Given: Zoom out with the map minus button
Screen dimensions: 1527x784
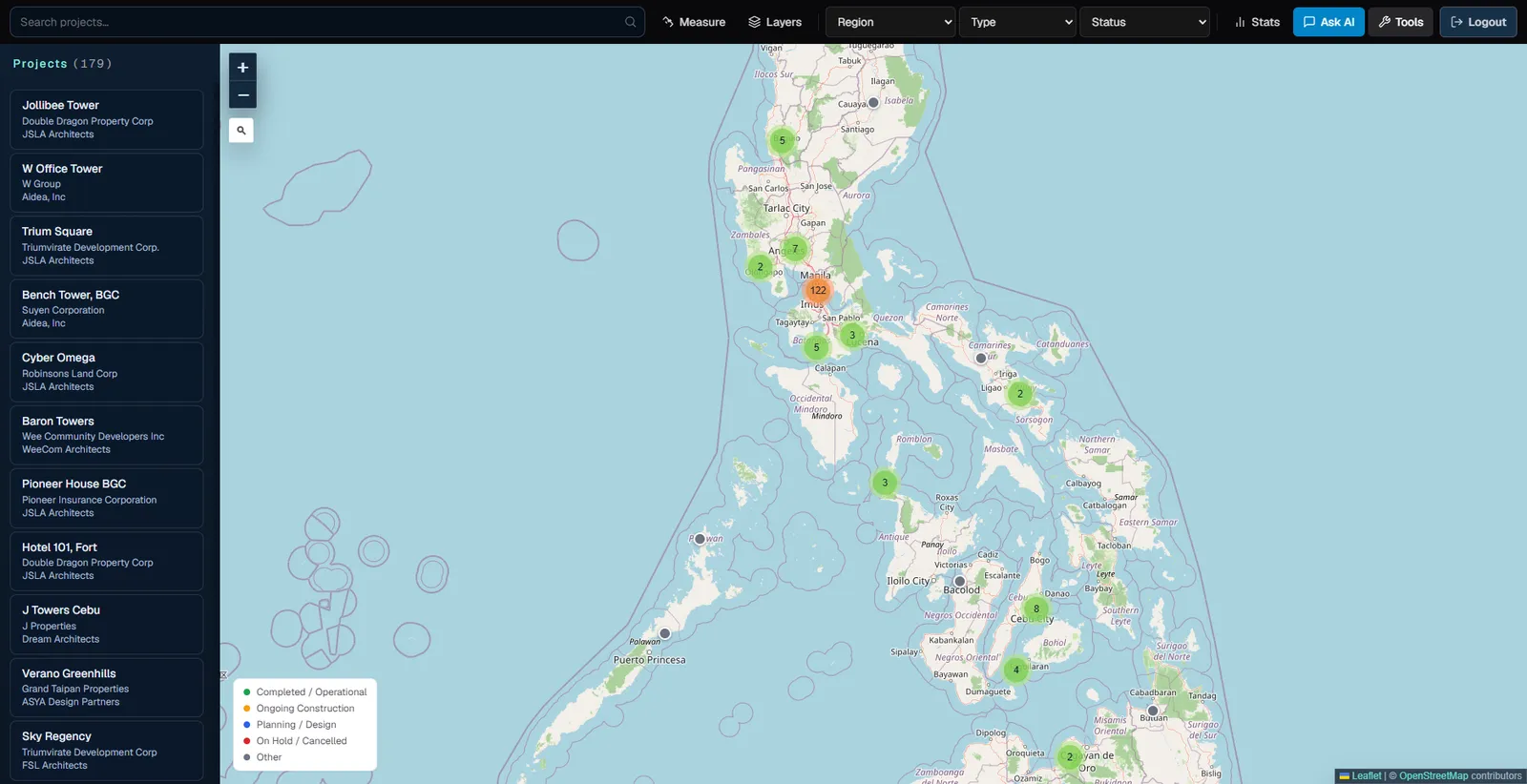Looking at the screenshot, I should [242, 94].
